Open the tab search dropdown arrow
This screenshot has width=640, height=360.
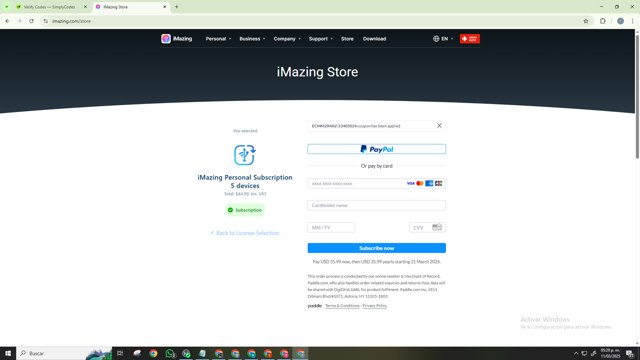[7, 7]
